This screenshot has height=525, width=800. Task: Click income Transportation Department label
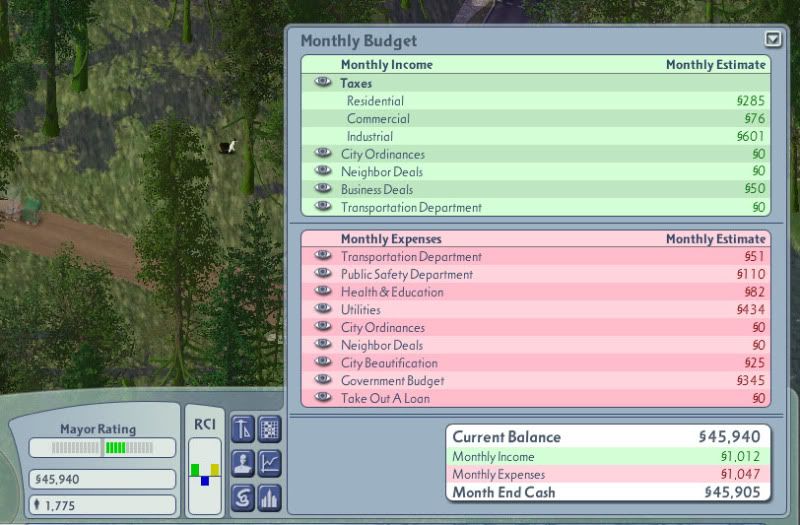411,208
